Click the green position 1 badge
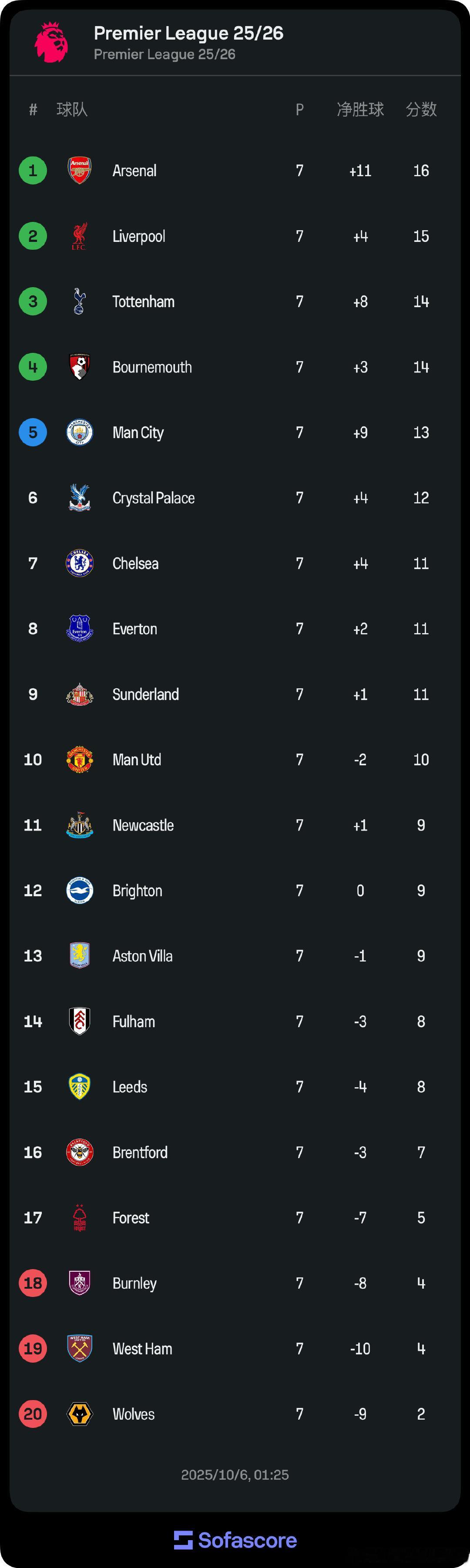 (x=33, y=171)
